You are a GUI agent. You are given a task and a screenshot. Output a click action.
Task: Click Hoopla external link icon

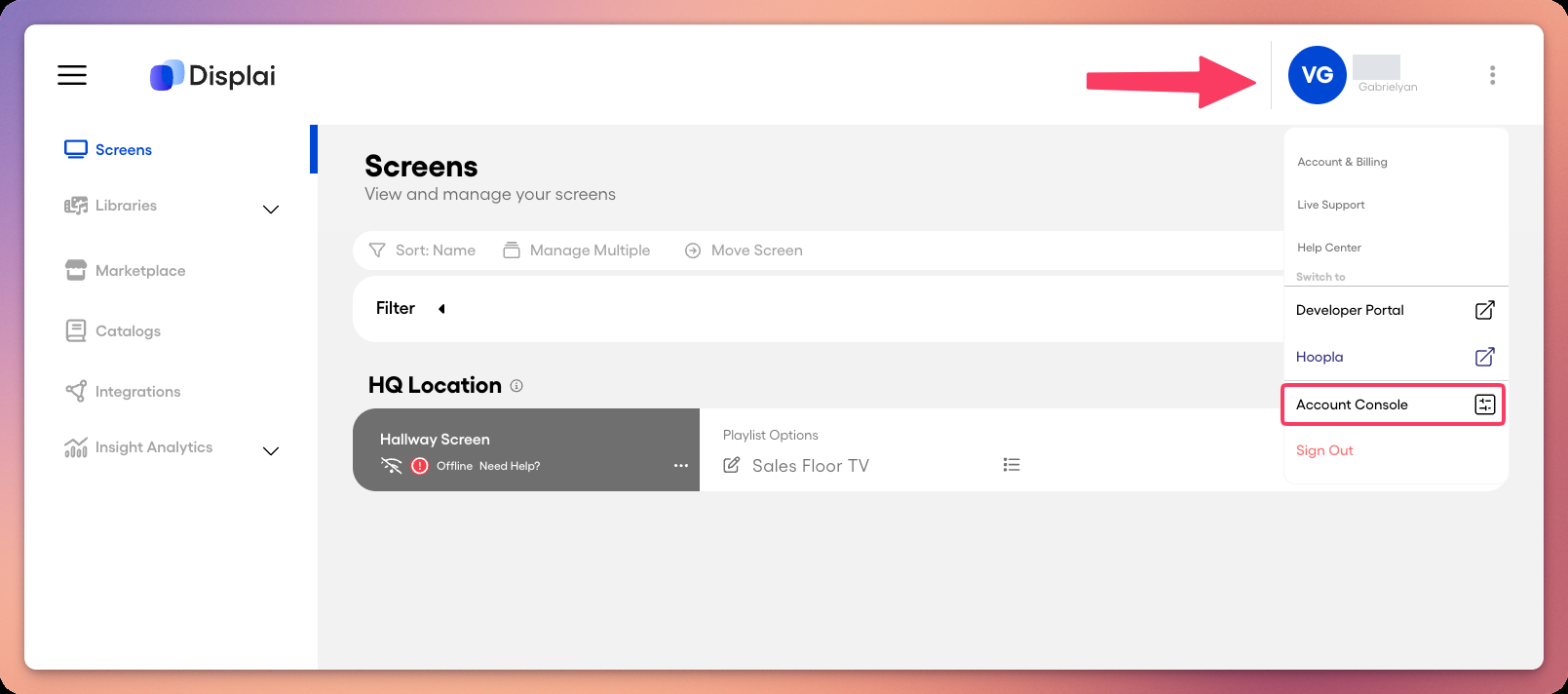(x=1485, y=357)
